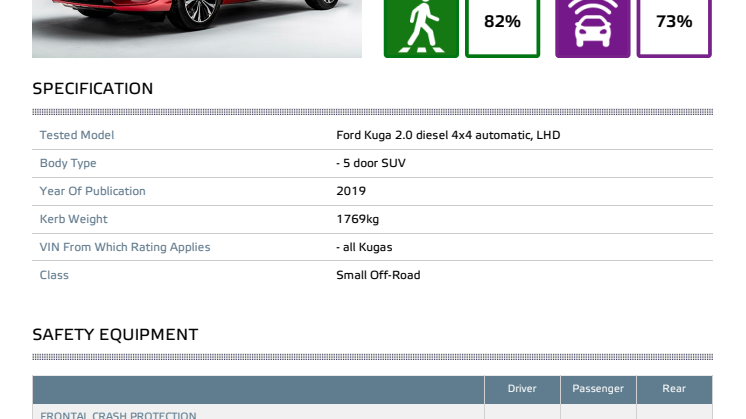This screenshot has height=419, width=746.
Task: Click the SAFETY EQUIPMENT section heading
Action: [x=115, y=334]
